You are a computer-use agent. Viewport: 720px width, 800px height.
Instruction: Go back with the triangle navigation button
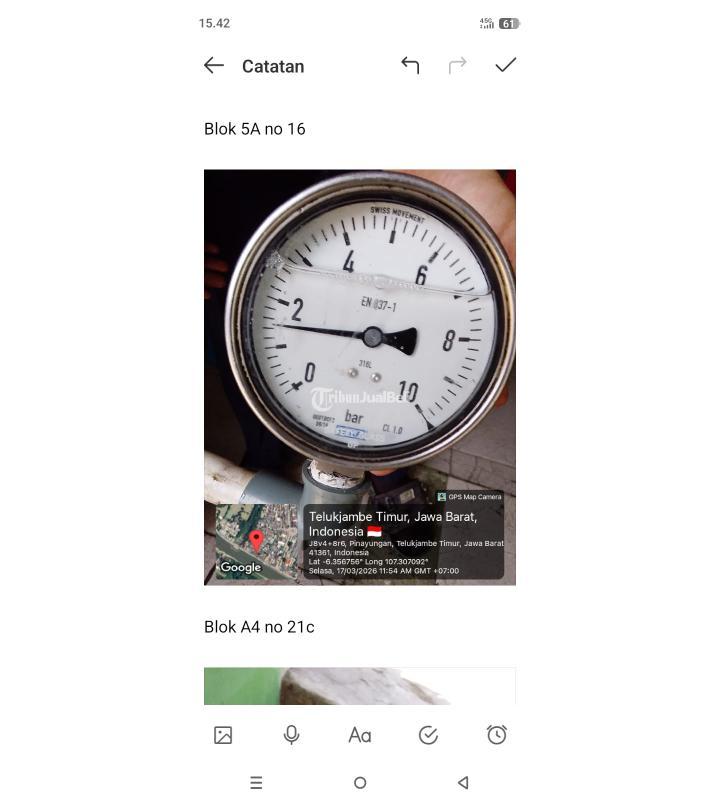(463, 782)
